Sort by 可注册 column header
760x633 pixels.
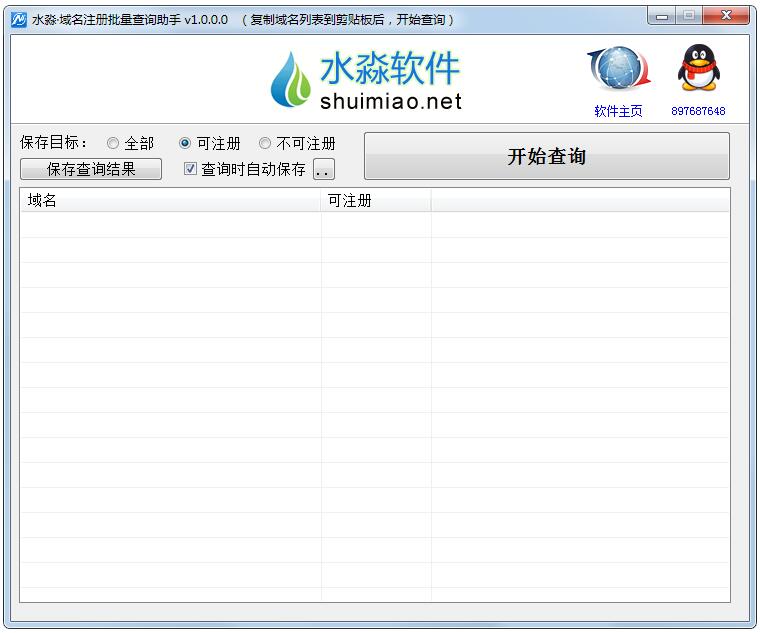pos(376,200)
